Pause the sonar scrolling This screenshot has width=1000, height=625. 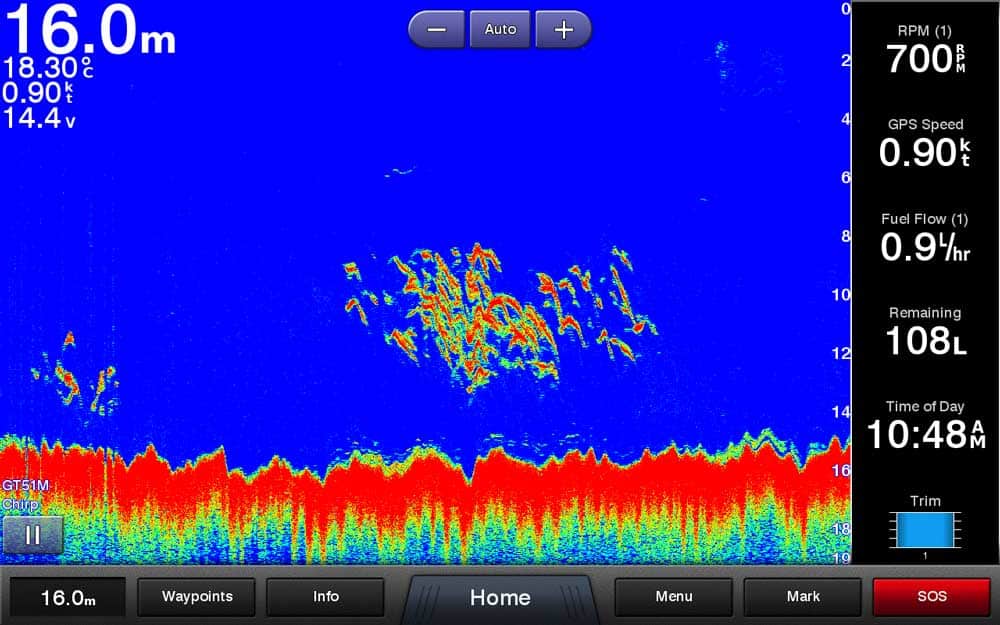pos(32,535)
